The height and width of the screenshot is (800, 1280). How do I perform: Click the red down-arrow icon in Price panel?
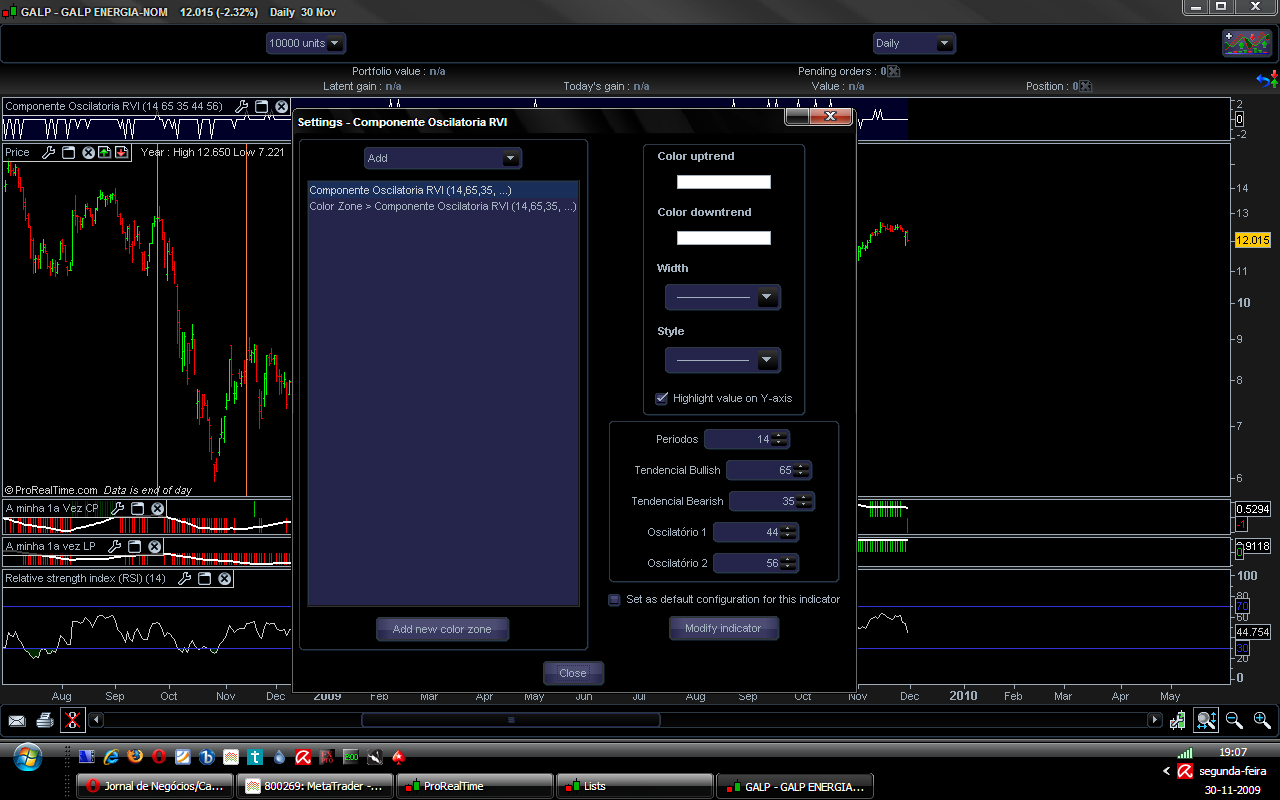click(x=121, y=152)
